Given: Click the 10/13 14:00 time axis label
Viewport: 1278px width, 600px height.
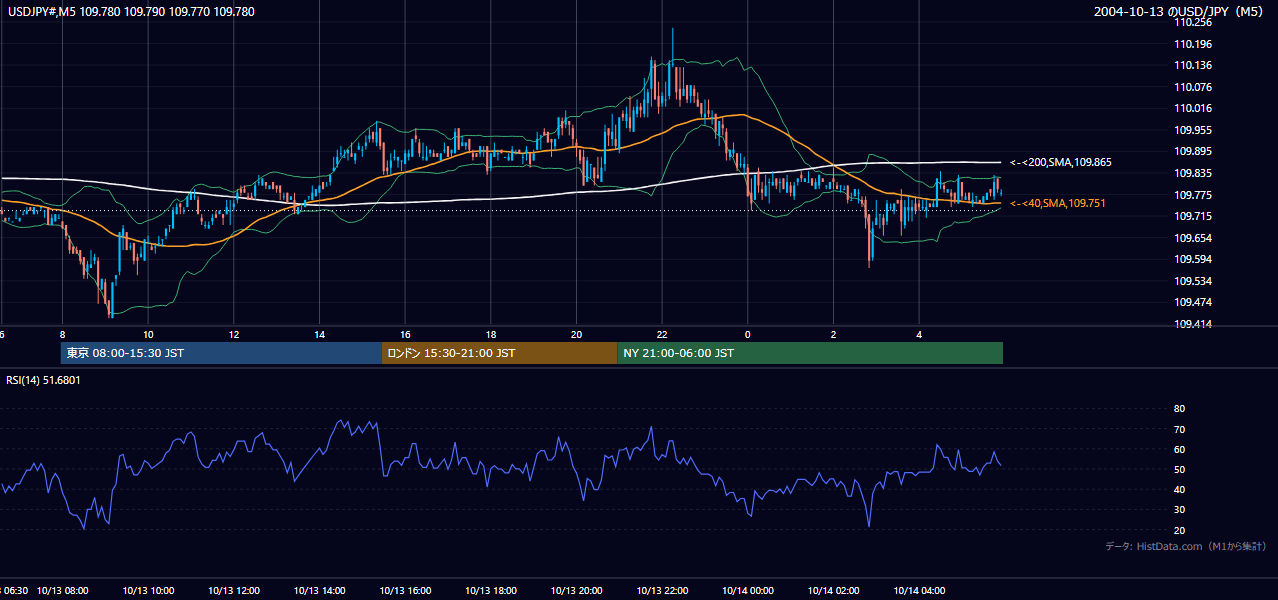Looking at the screenshot, I should point(320,590).
